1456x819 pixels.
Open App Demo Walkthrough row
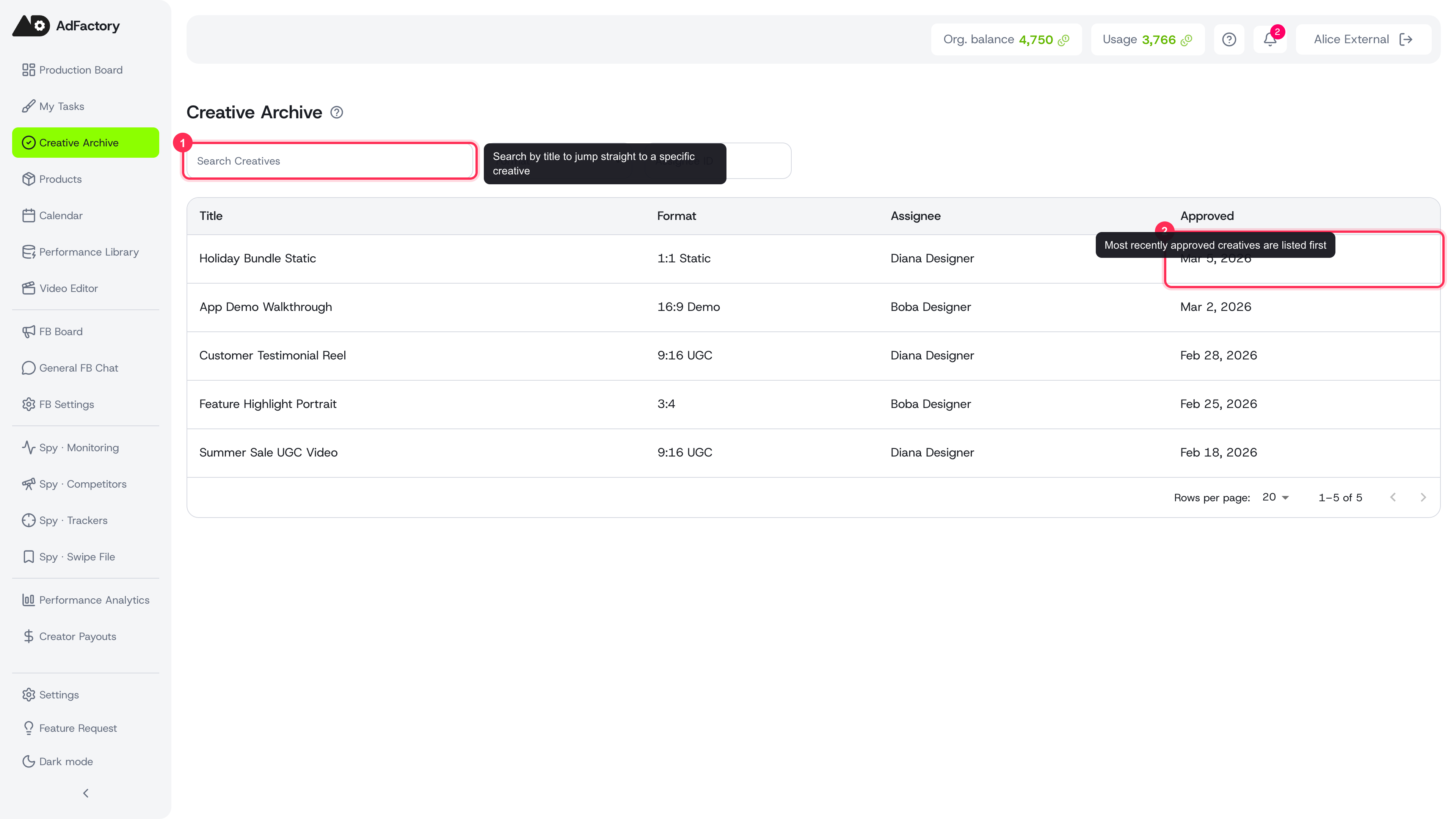pos(813,308)
